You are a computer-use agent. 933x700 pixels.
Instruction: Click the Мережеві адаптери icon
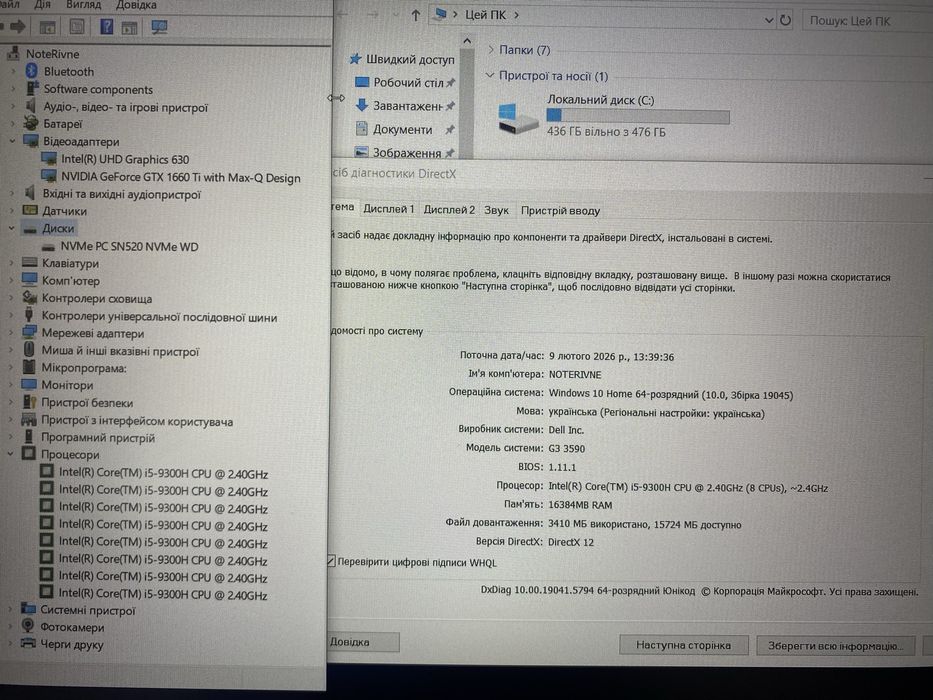click(x=30, y=333)
